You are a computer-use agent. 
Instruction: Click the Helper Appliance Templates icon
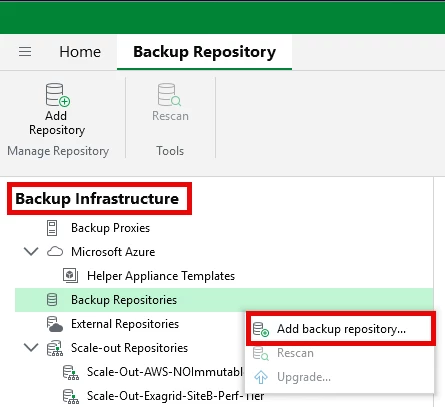point(70,276)
